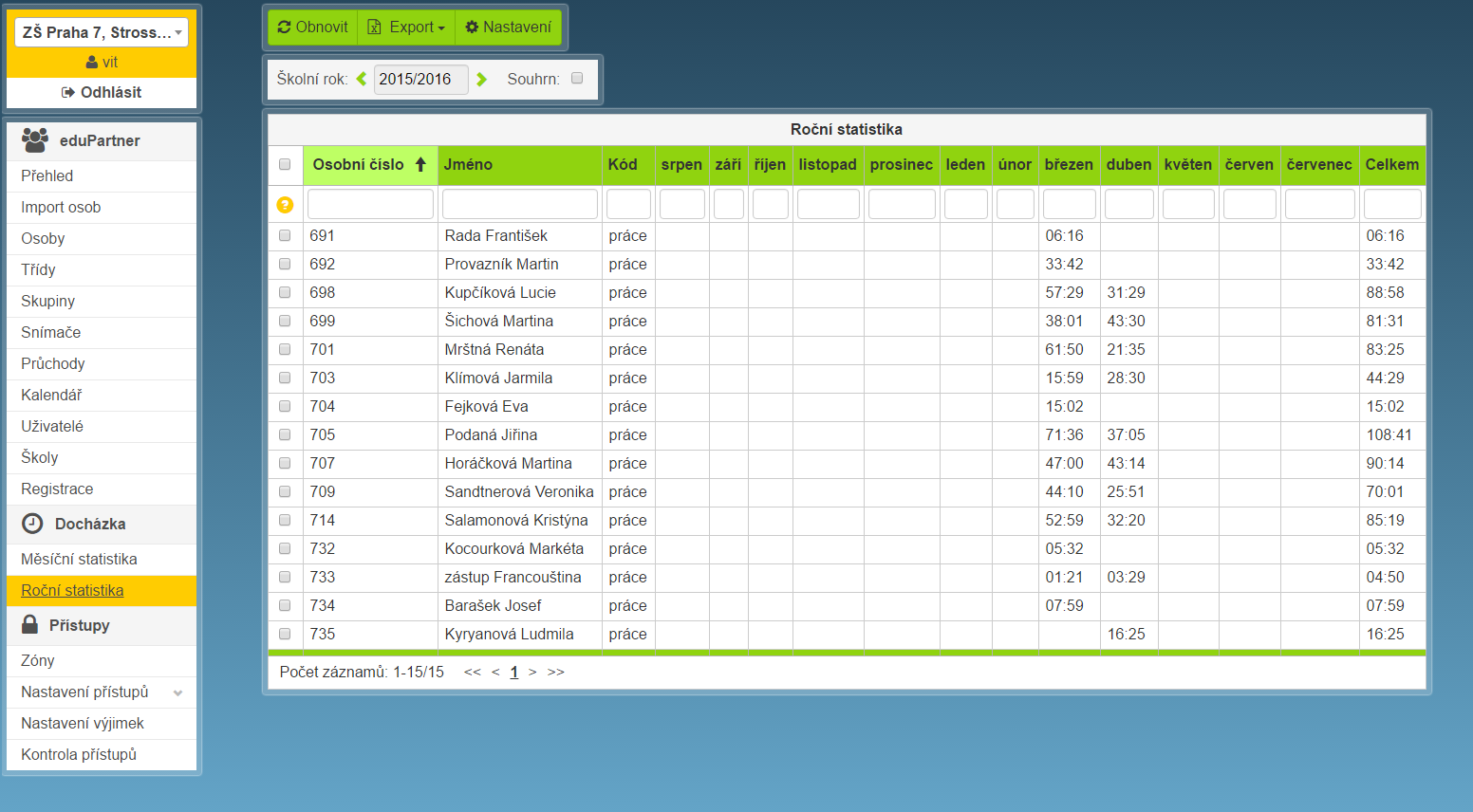Open the Nastavení settings button
The width and height of the screenshot is (1473, 812).
[x=508, y=28]
